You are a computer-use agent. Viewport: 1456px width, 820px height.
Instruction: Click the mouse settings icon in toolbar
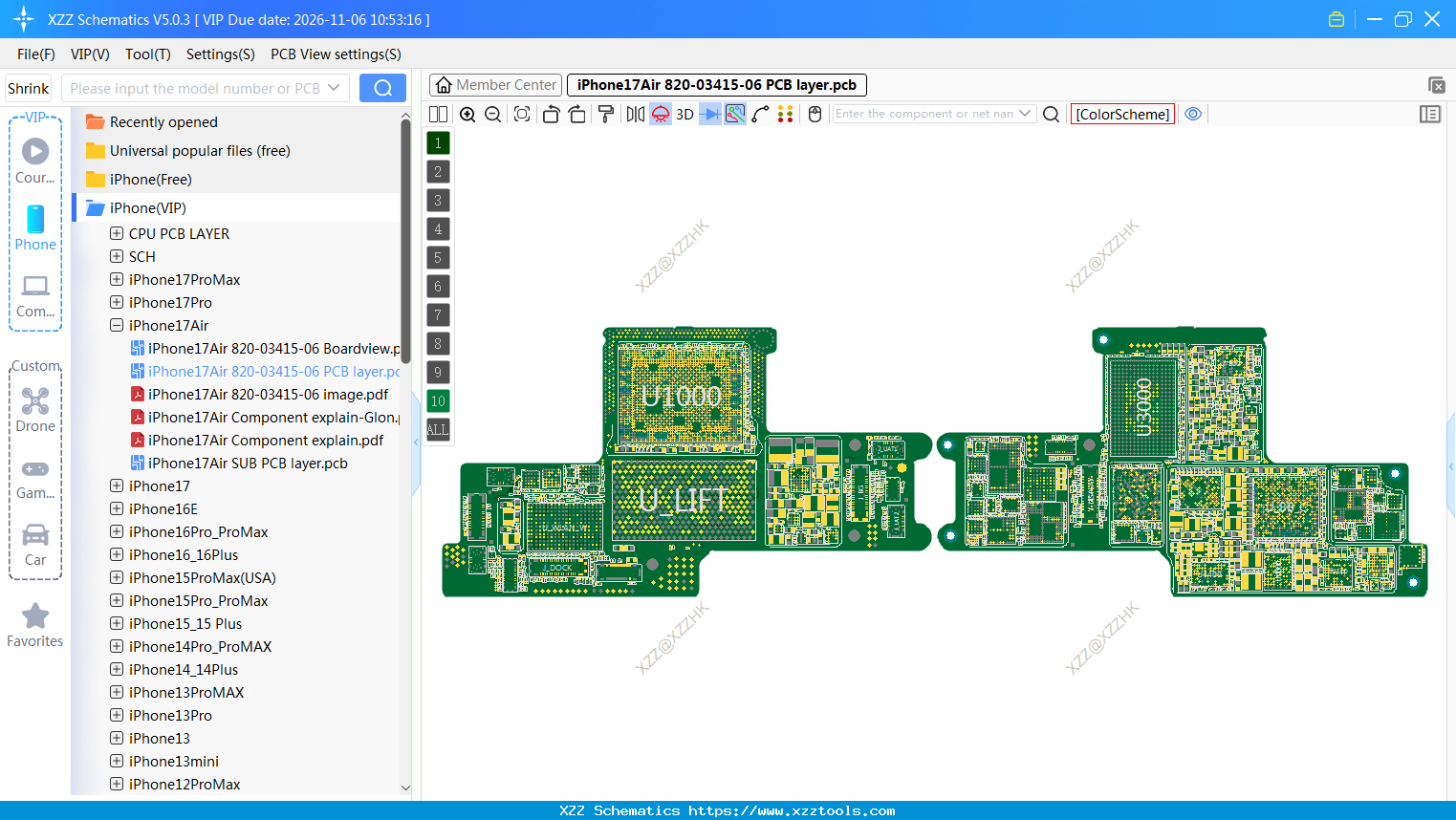click(815, 114)
